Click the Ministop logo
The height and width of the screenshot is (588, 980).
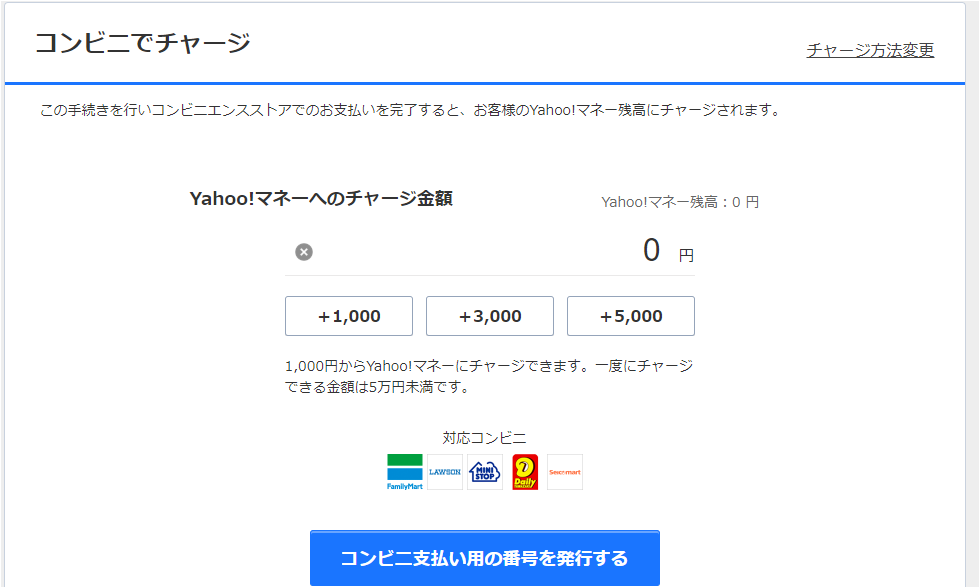485,472
